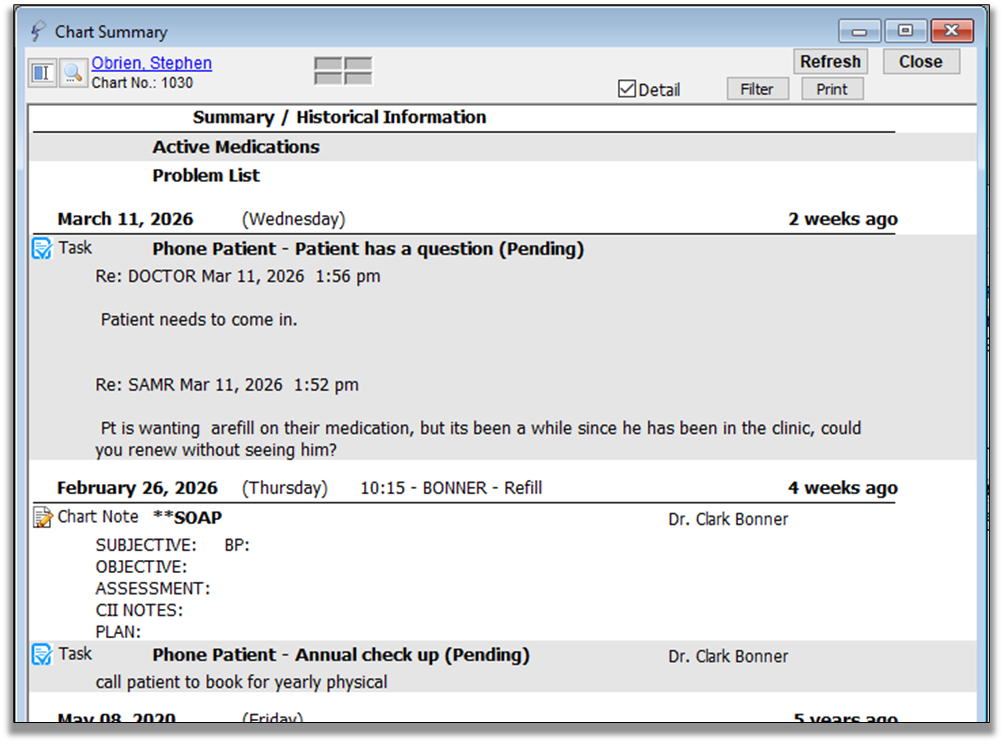Screen dimensions: 1003x744
Task: Print the chart summary
Action: [x=831, y=89]
